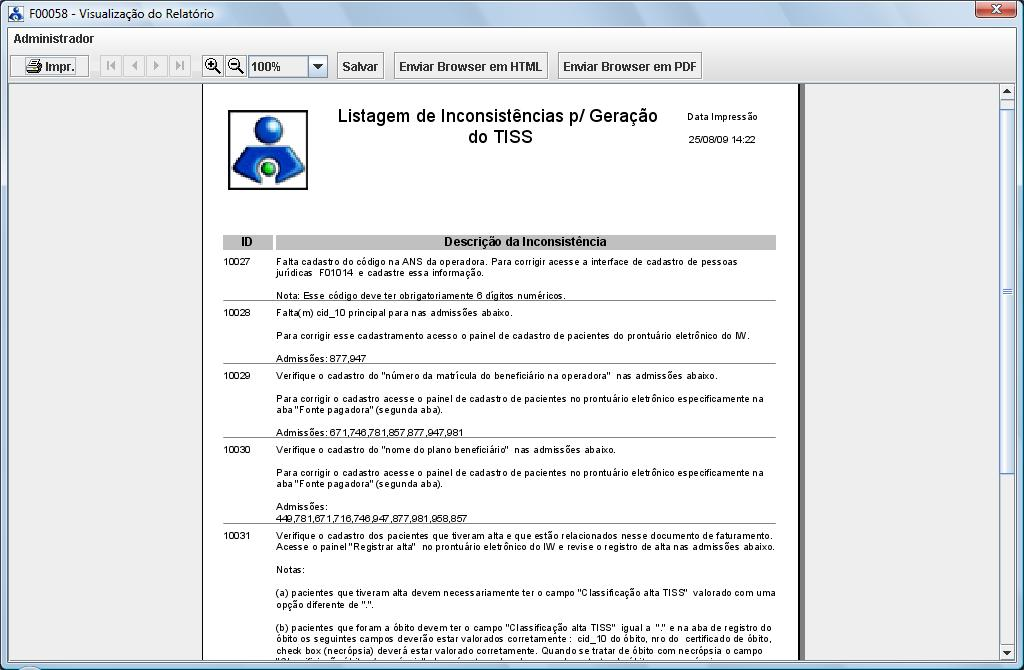The image size is (1024, 670).
Task: Select inconsistency ID 10027
Action: point(236,262)
